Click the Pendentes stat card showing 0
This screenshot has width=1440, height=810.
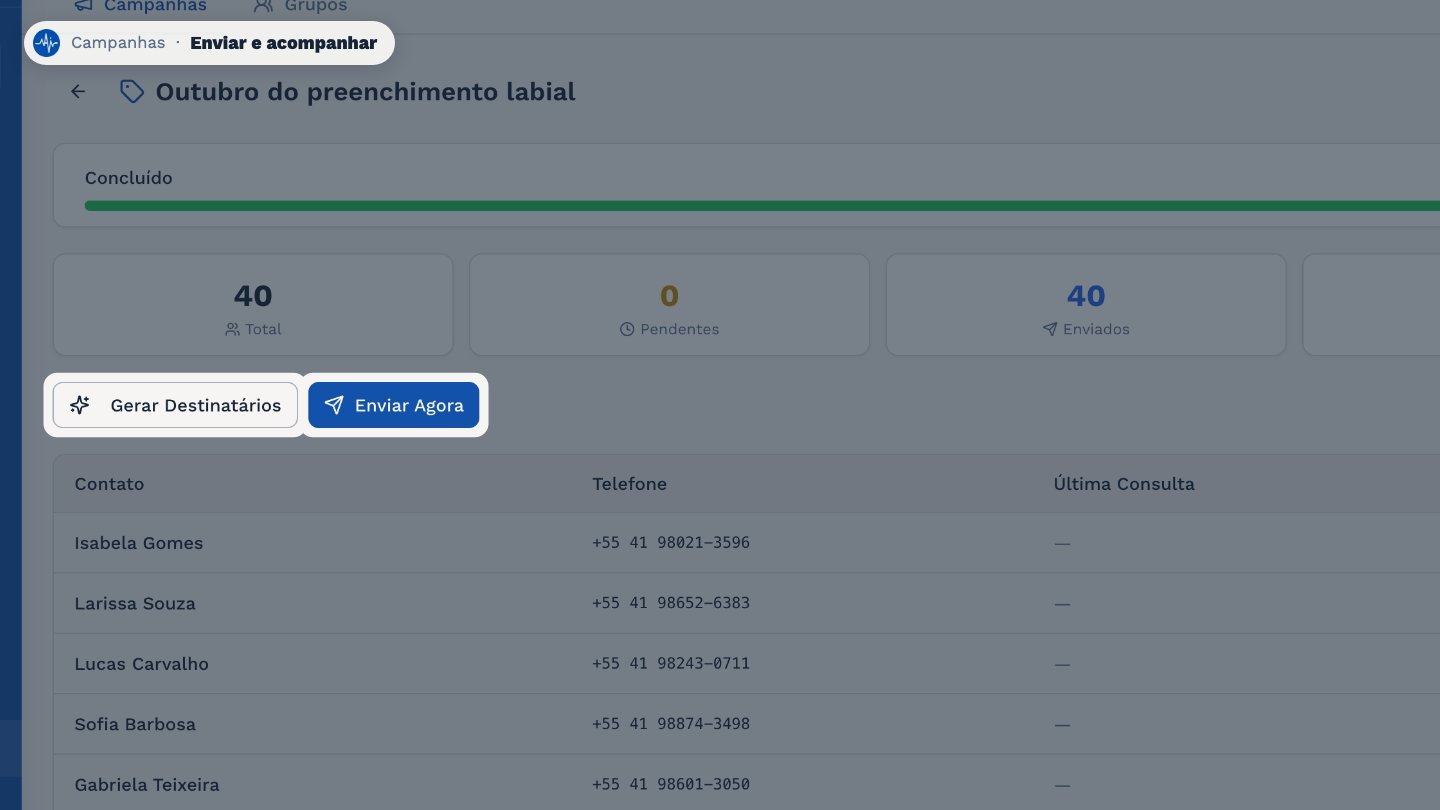pyautogui.click(x=669, y=305)
